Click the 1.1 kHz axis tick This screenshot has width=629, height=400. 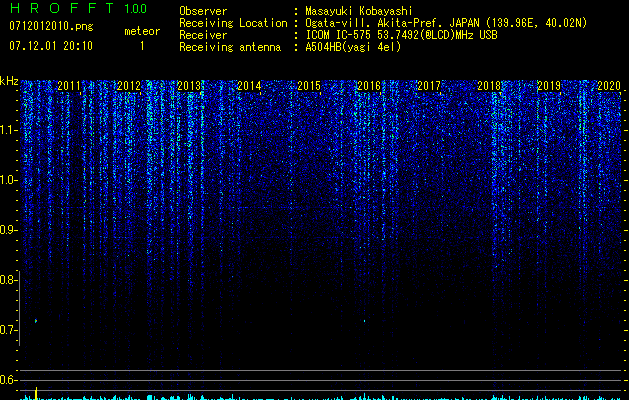pos(9,130)
